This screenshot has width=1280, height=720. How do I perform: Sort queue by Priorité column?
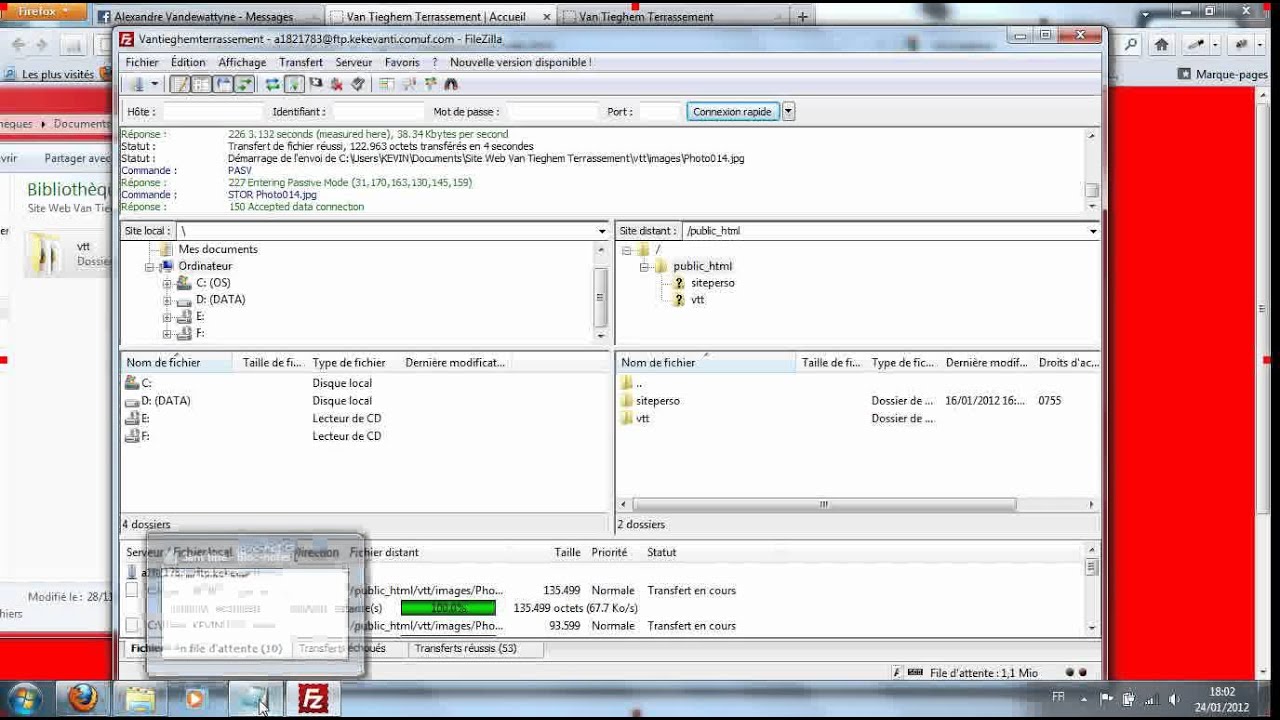tap(609, 552)
